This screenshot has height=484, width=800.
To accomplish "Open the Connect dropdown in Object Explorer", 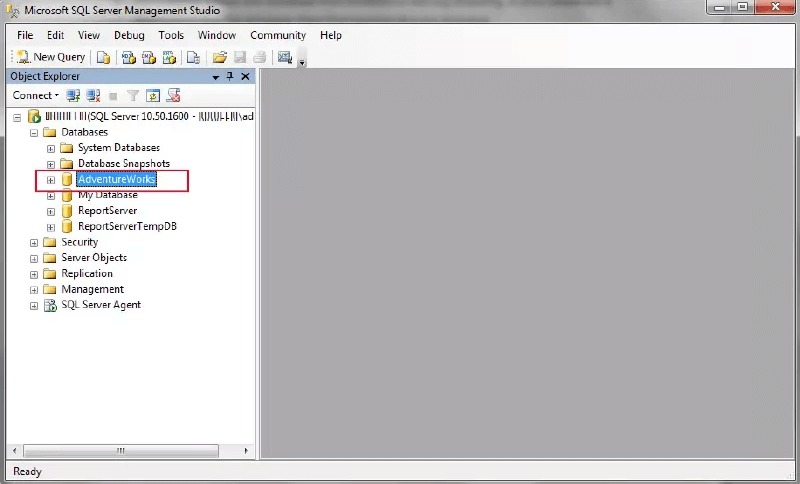I will [36, 95].
